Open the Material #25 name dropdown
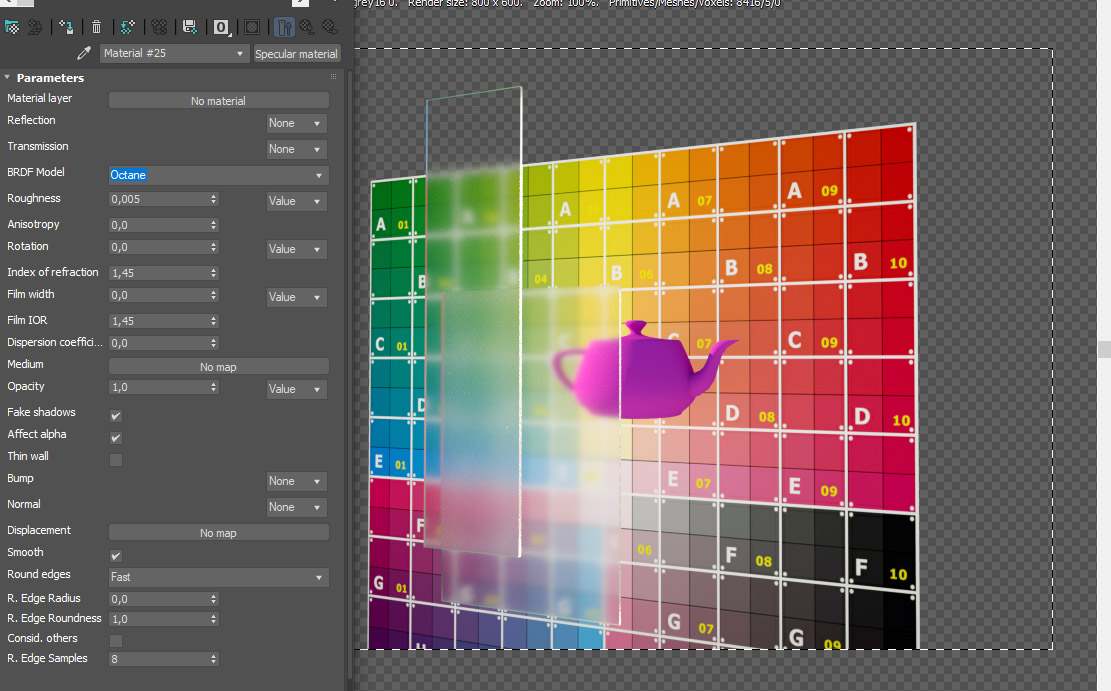The width and height of the screenshot is (1111, 691). (174, 53)
